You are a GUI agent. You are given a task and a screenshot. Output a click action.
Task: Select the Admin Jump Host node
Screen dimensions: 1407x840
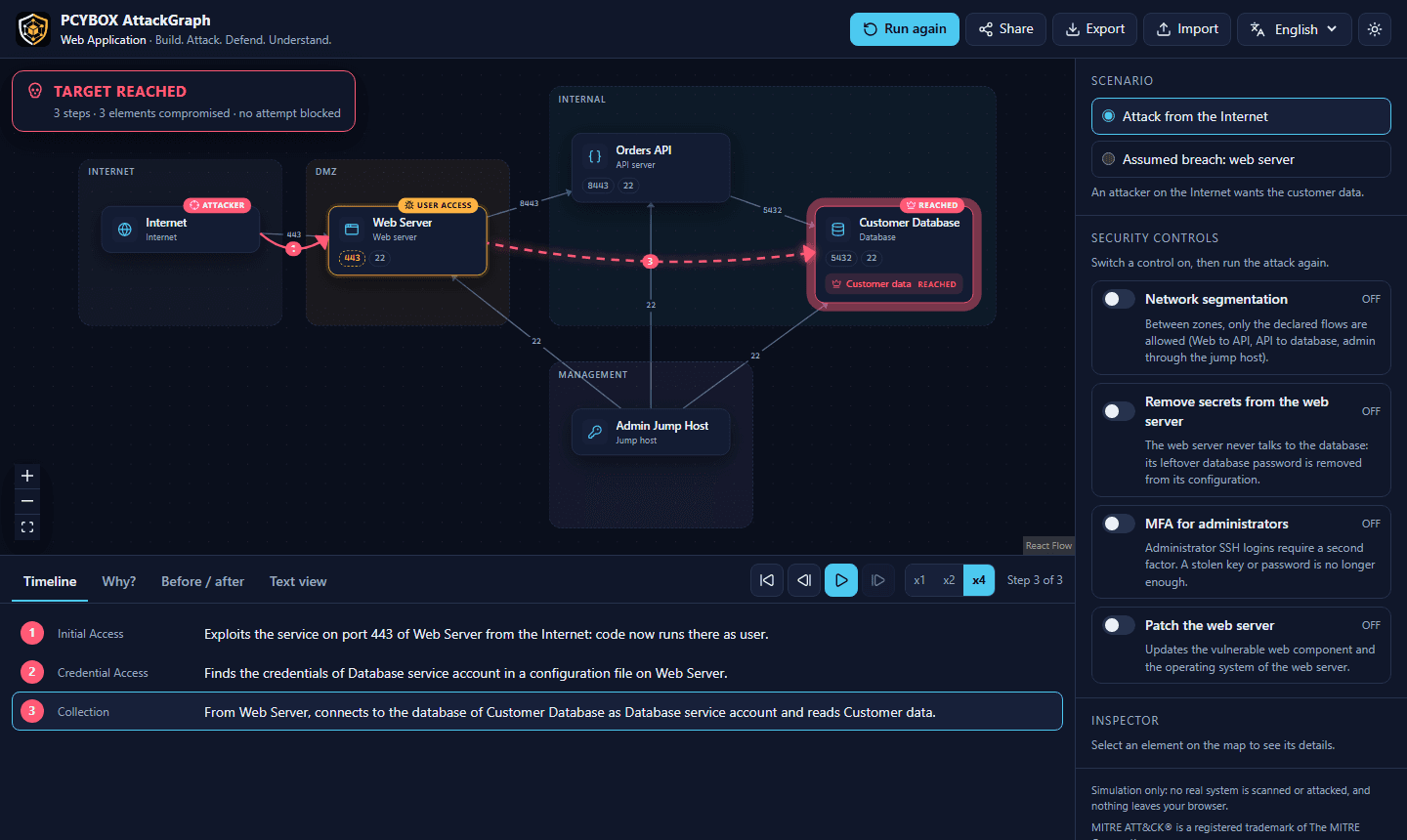click(x=651, y=432)
